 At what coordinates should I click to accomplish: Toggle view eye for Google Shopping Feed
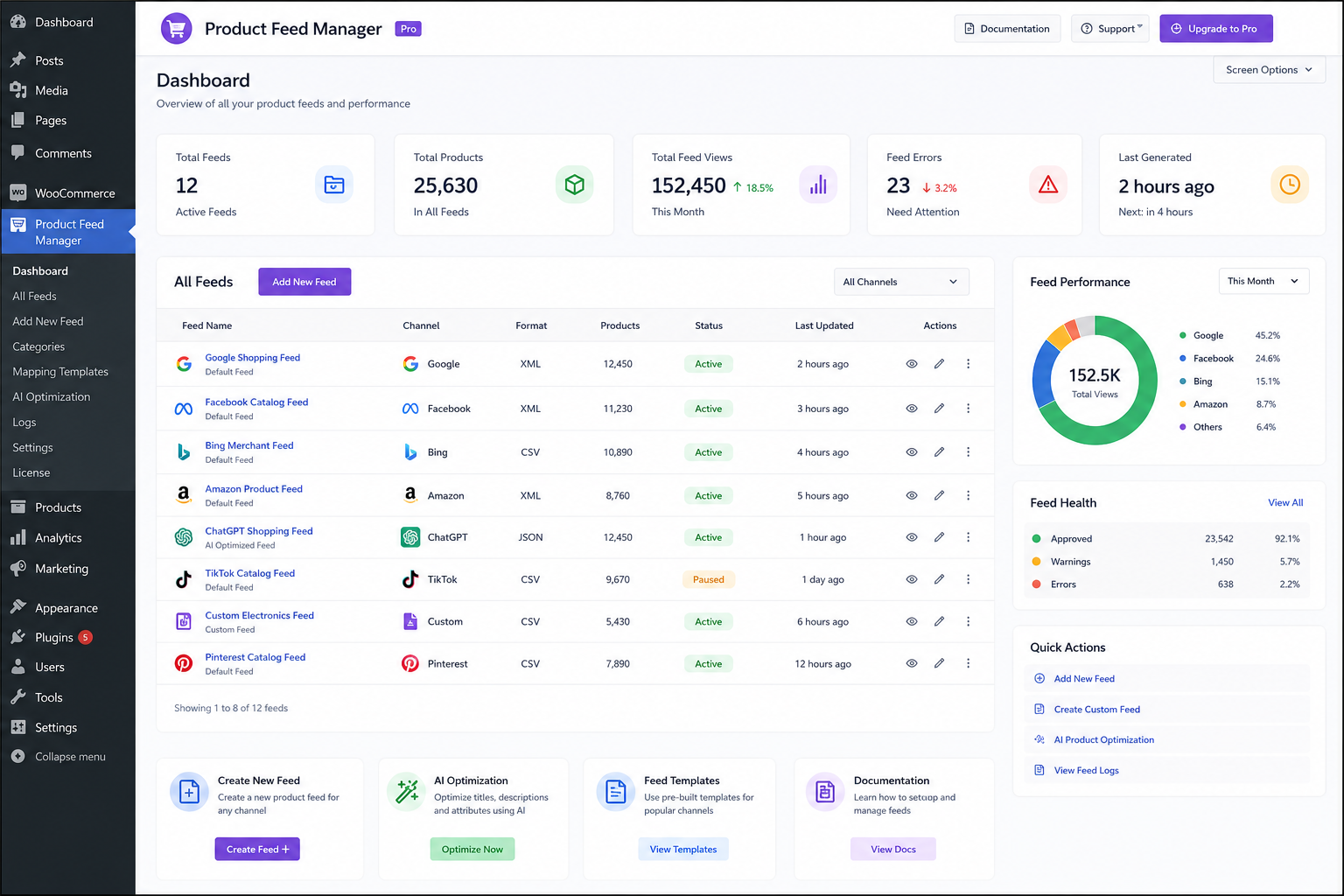coord(912,364)
